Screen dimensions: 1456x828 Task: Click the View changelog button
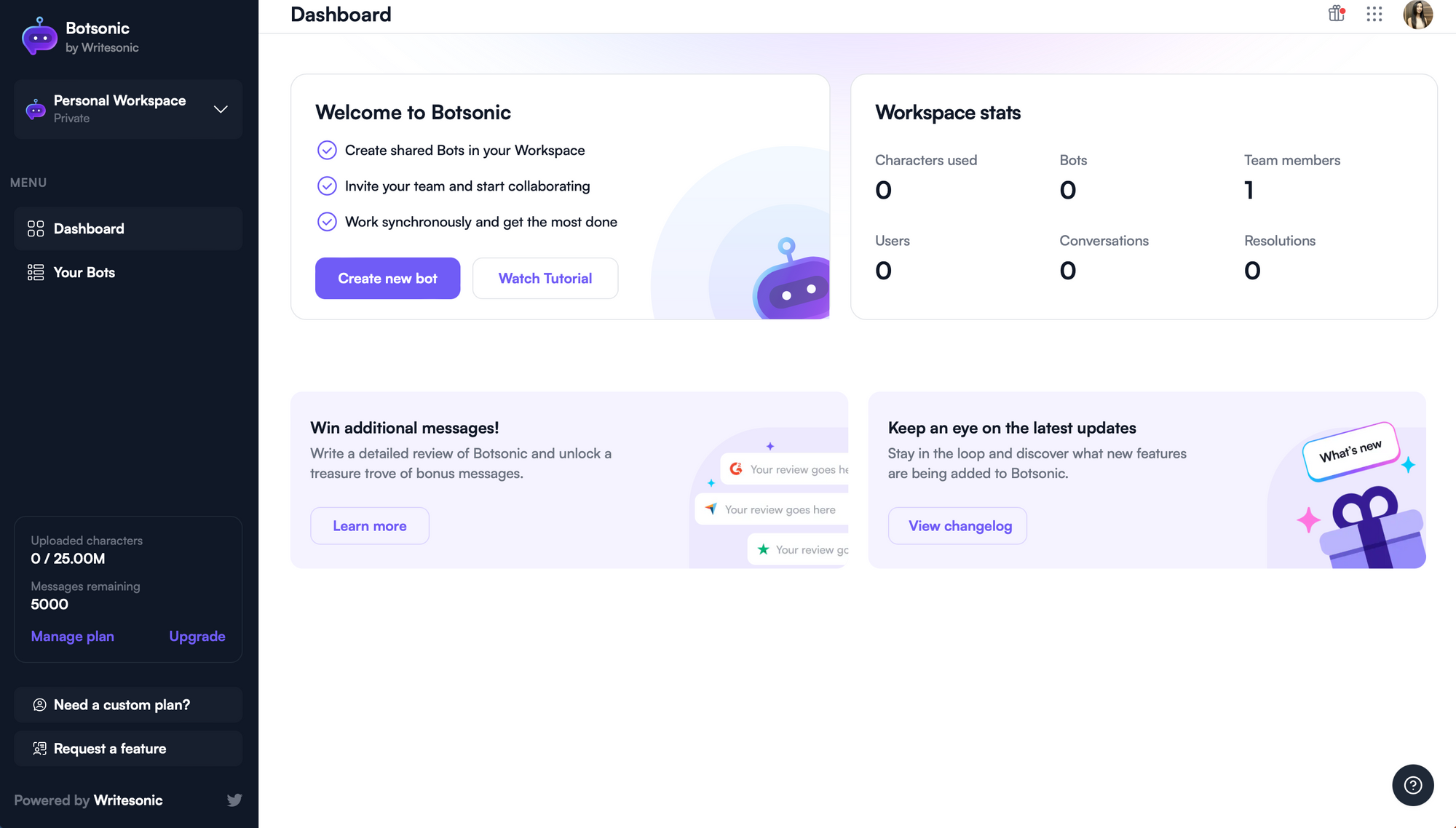coord(957,525)
